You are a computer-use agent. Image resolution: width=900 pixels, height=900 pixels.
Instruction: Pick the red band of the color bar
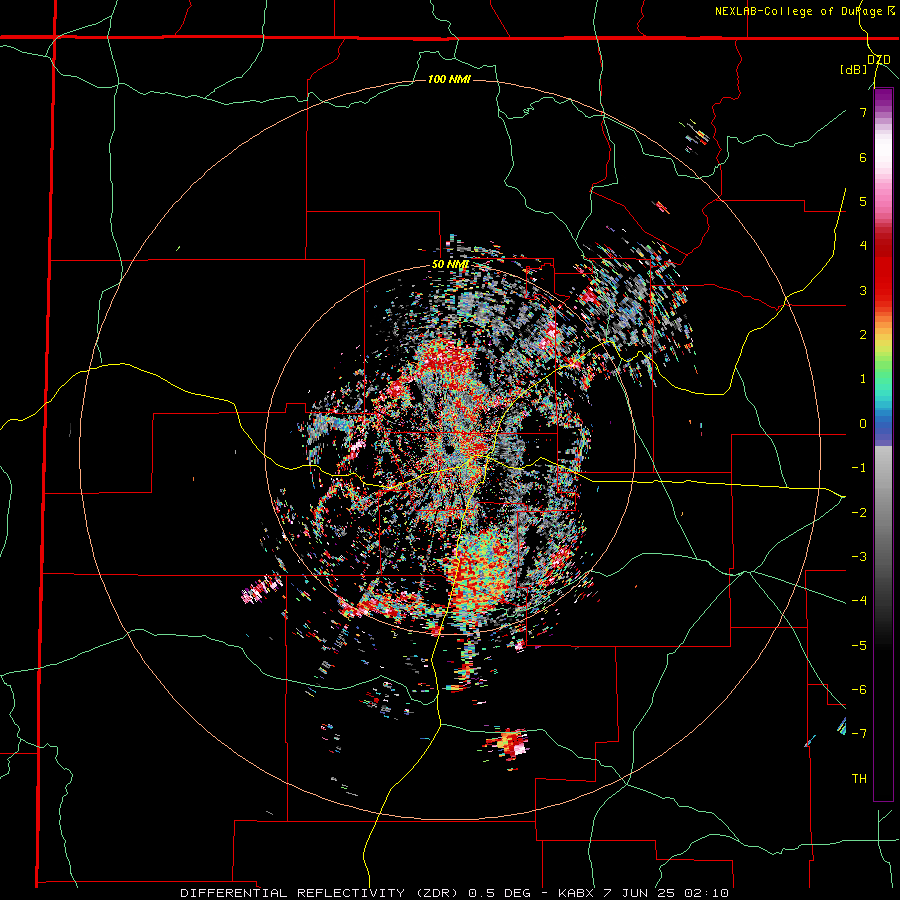pos(883,270)
